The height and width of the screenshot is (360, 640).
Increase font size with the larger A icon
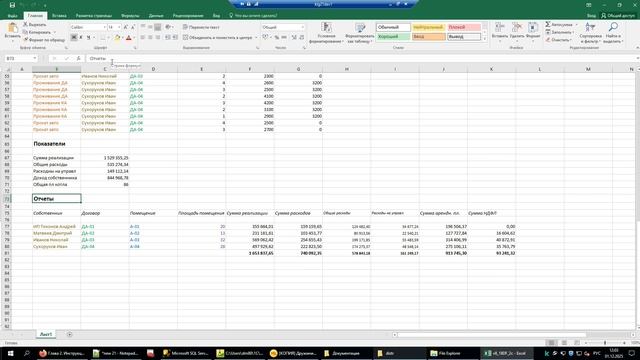click(x=126, y=27)
